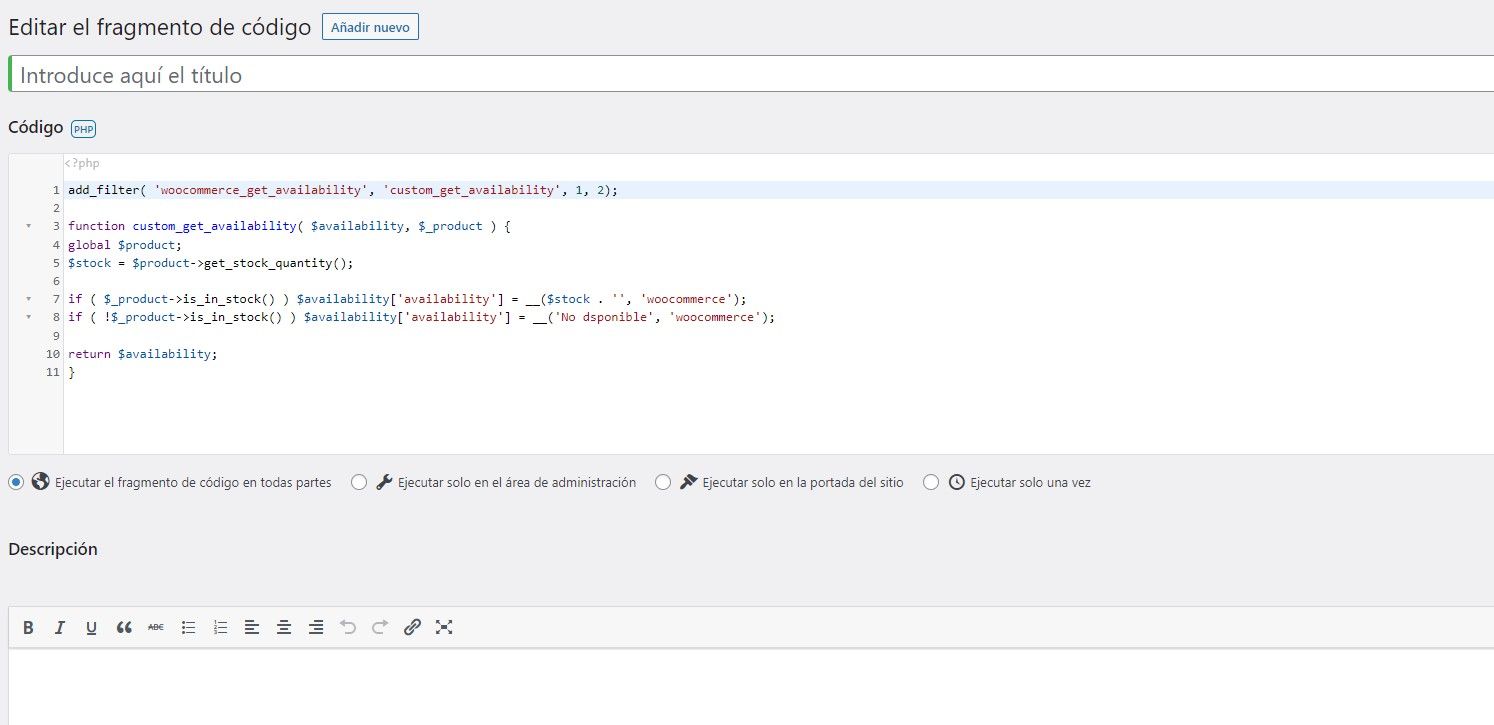
Task: Click the globe icon for run everywhere
Action: (x=41, y=481)
